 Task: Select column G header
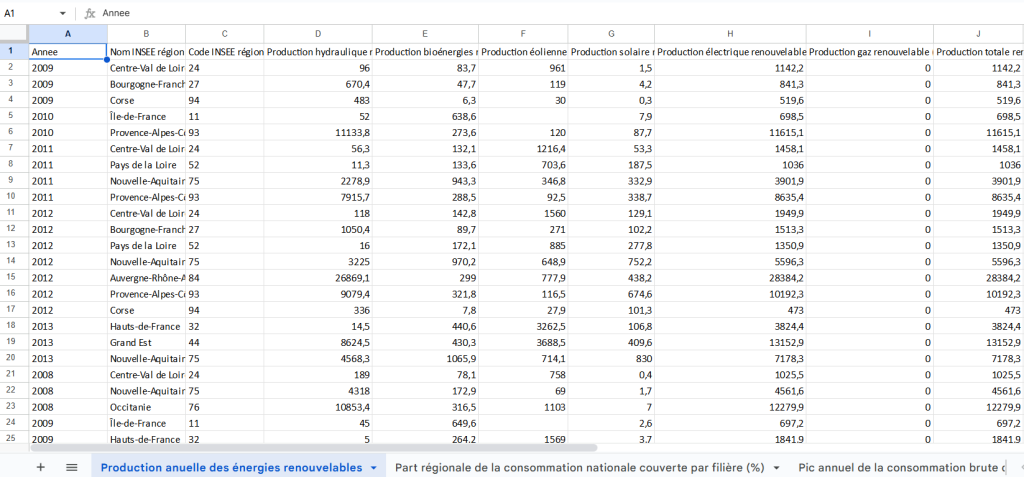pos(611,33)
